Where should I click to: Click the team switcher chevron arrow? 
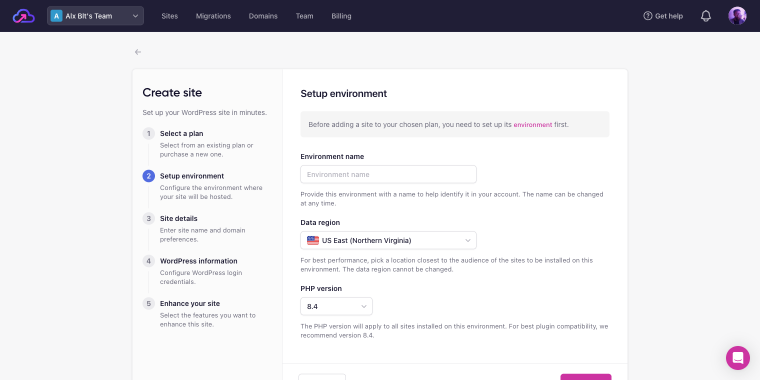point(135,16)
